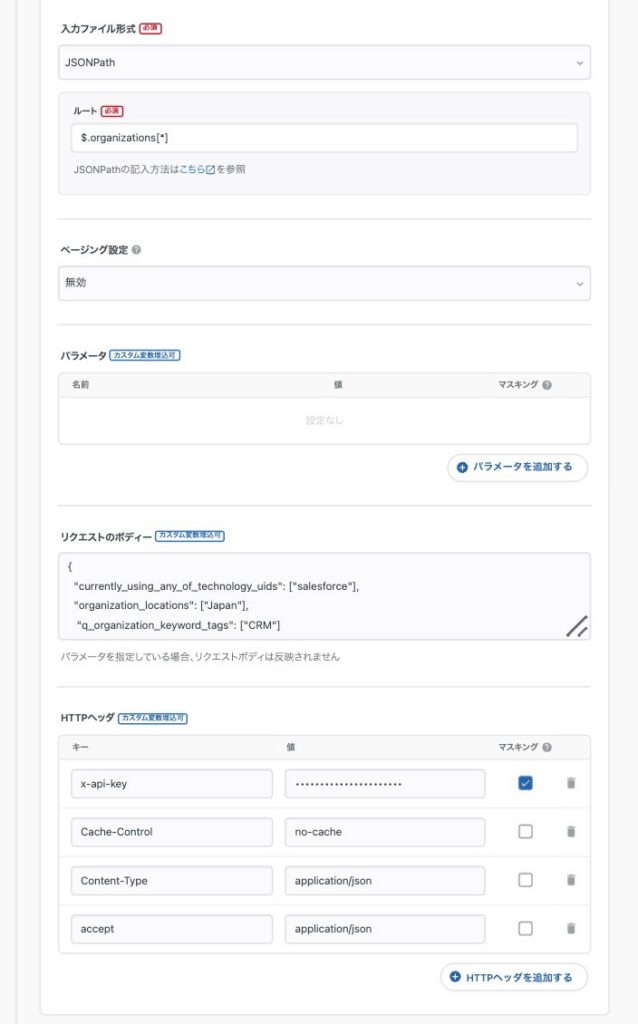Delete the accept header row
The width and height of the screenshot is (638, 1024).
pos(571,928)
